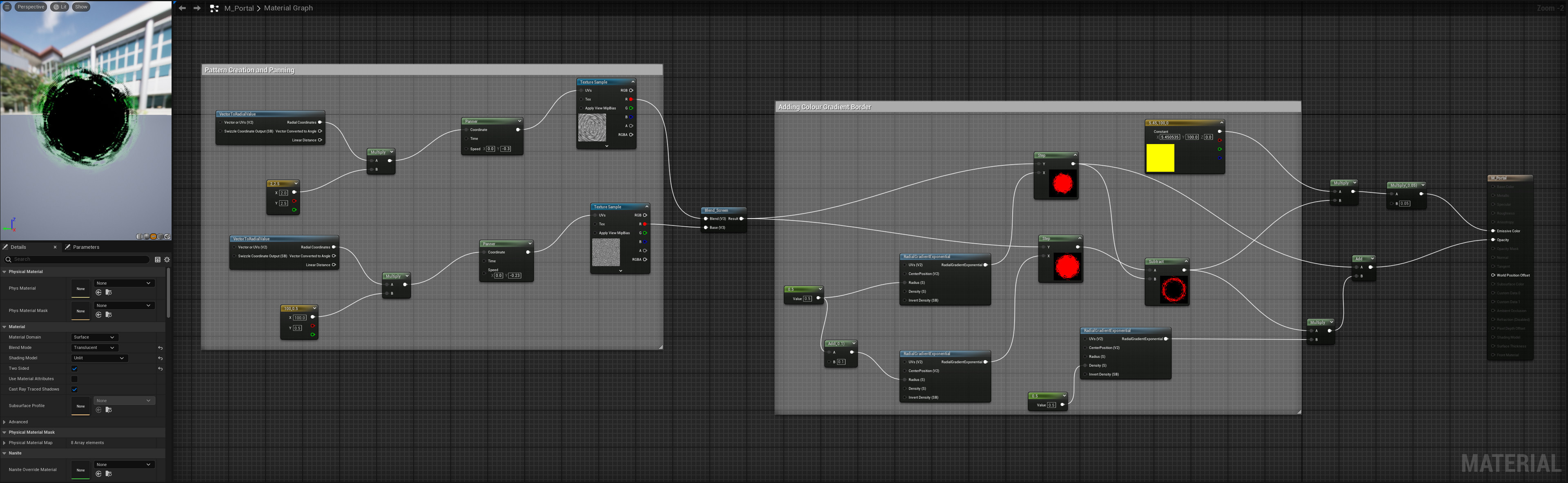
Task: Click the Details panel vertical scrollbar
Action: click(168, 292)
